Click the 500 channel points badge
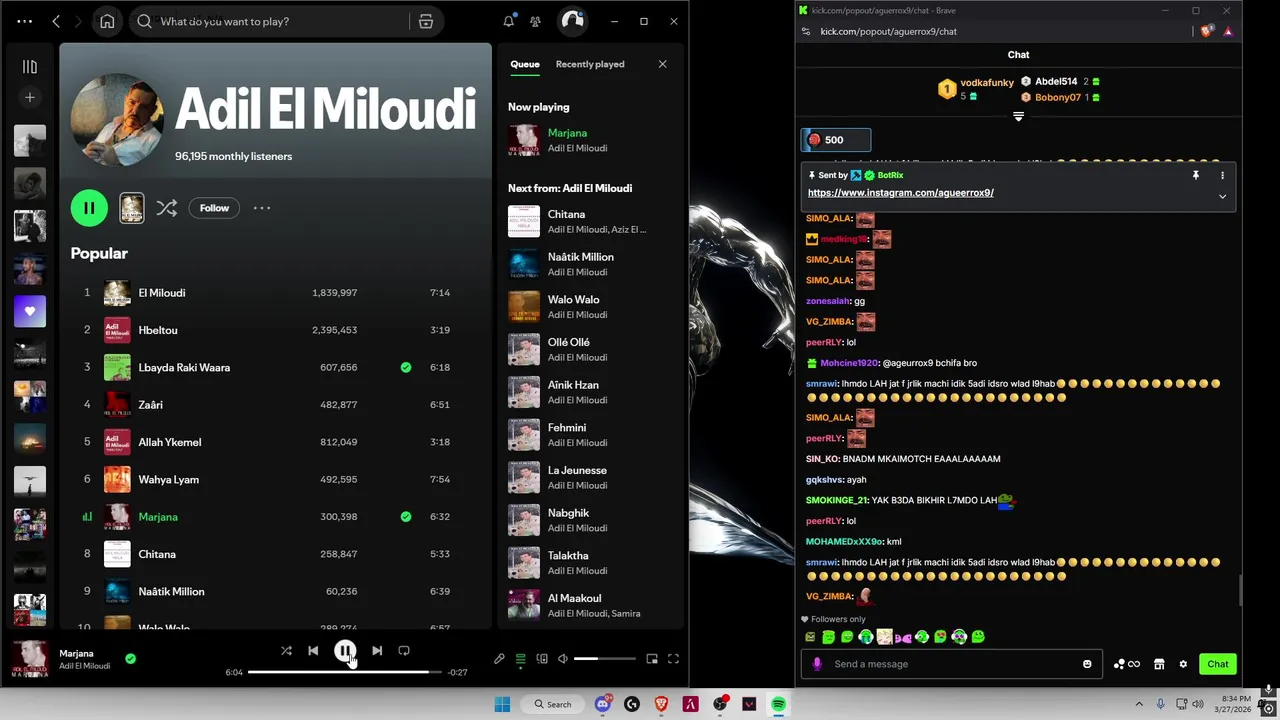 point(836,140)
